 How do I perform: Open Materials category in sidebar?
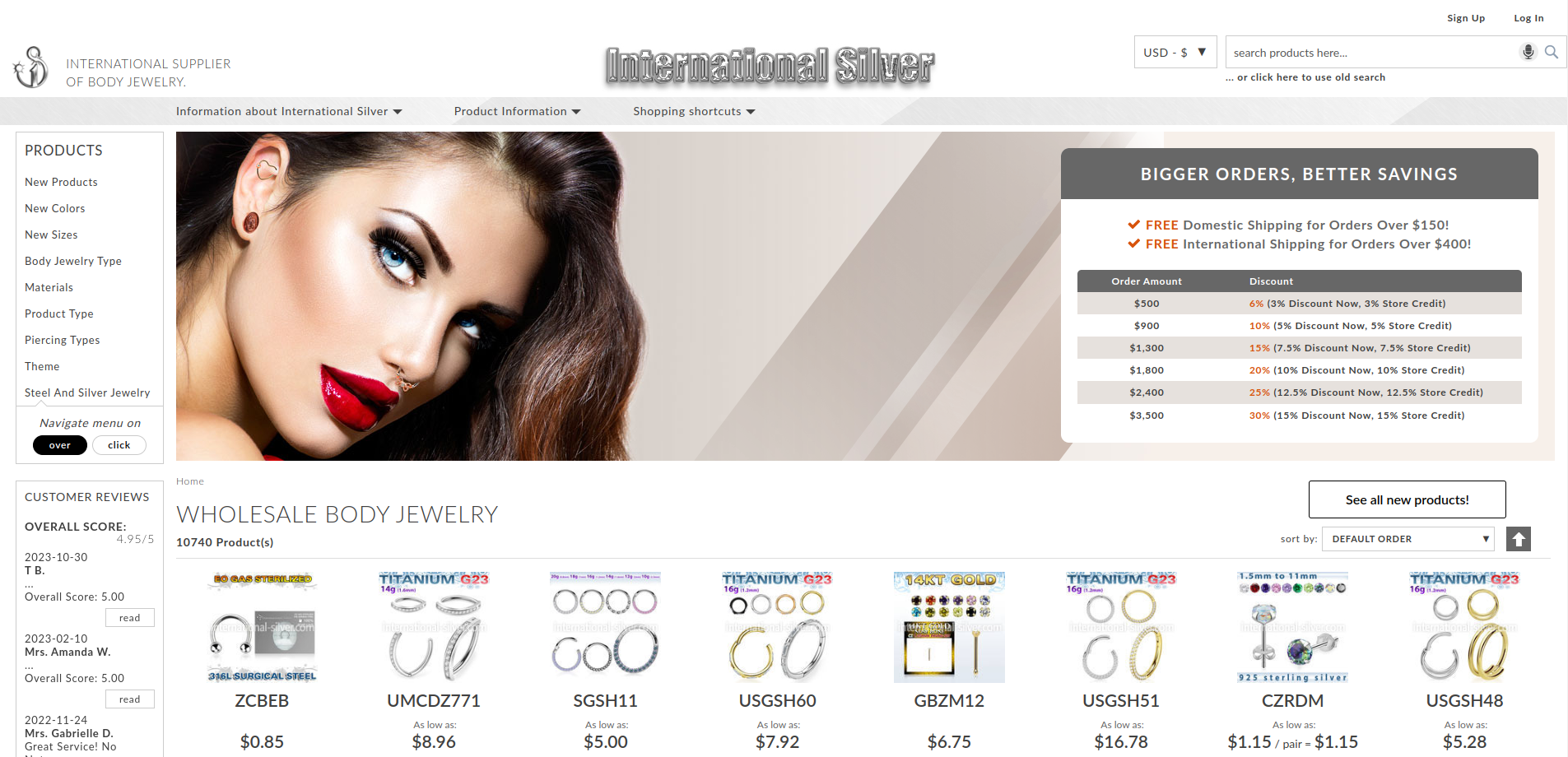[x=49, y=287]
